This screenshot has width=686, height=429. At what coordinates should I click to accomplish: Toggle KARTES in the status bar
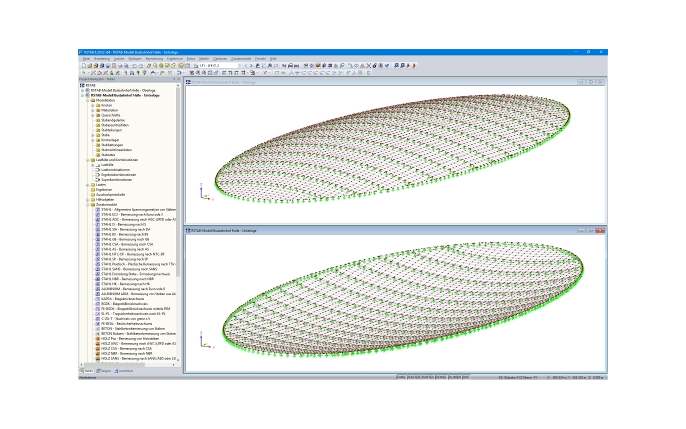(x=428, y=377)
